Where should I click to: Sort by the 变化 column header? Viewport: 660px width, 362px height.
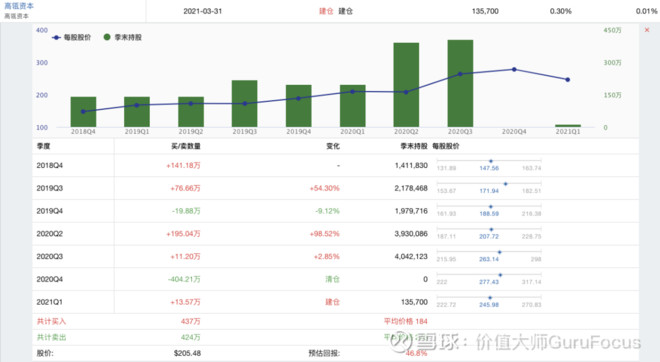333,146
